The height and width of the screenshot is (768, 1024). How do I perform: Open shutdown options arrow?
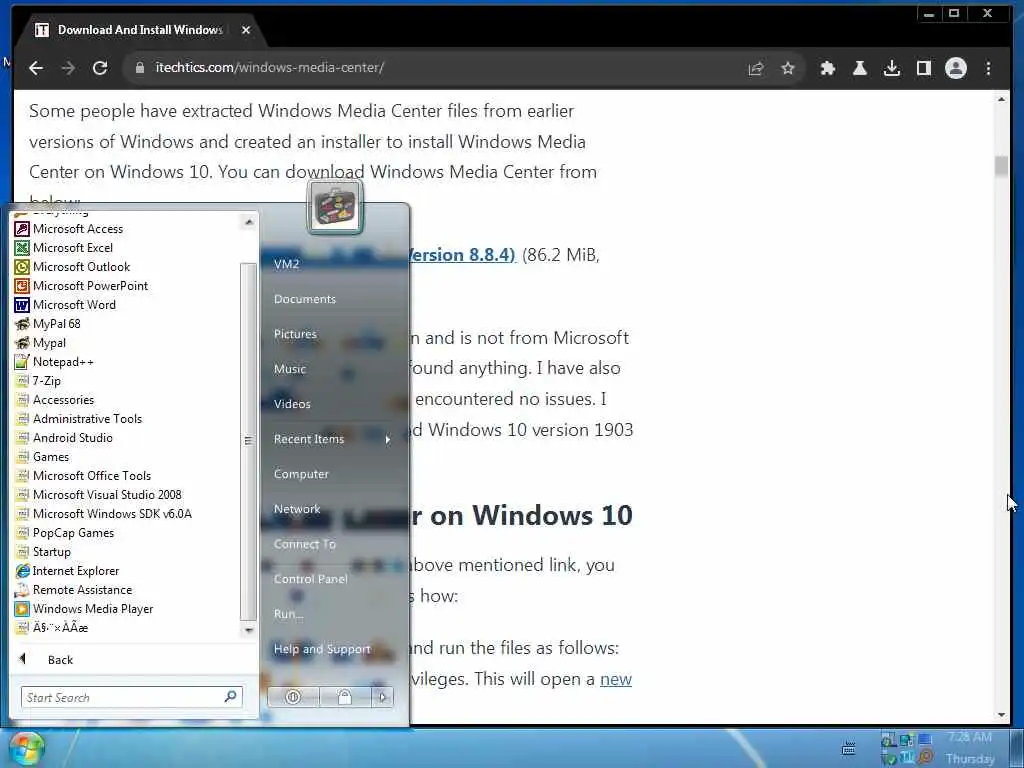click(382, 697)
